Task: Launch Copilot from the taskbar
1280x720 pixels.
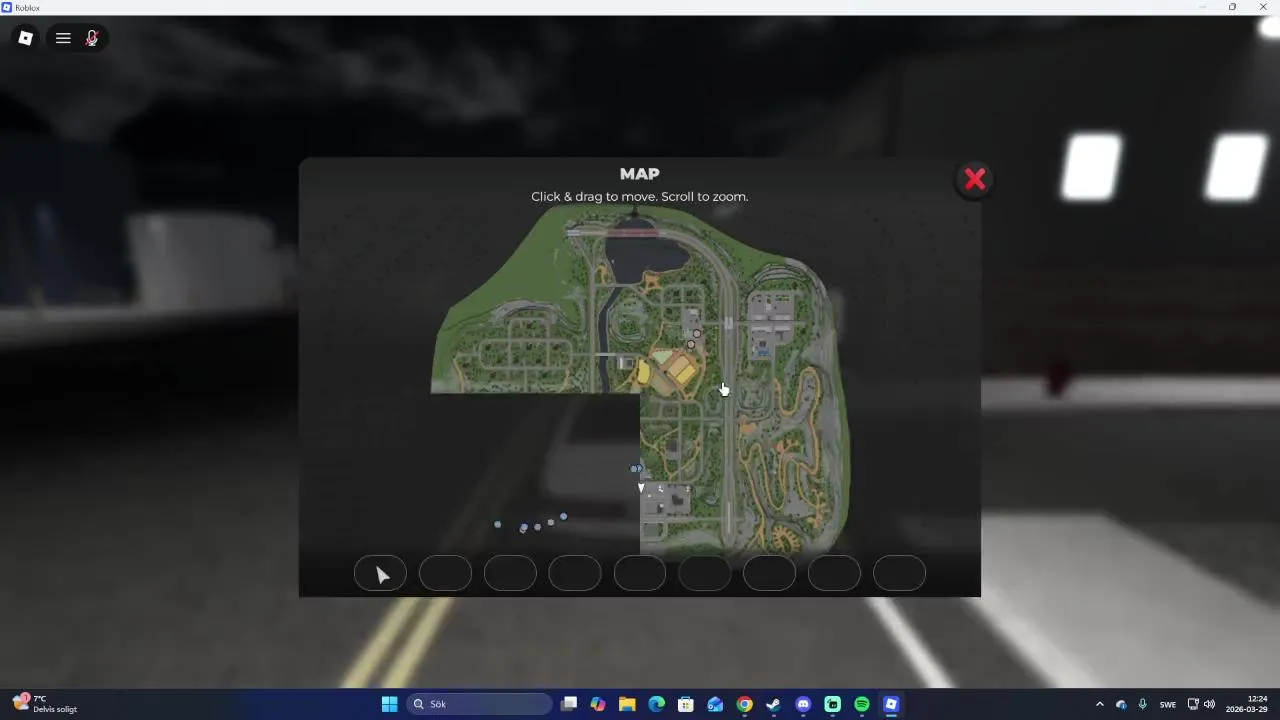Action: pos(598,704)
